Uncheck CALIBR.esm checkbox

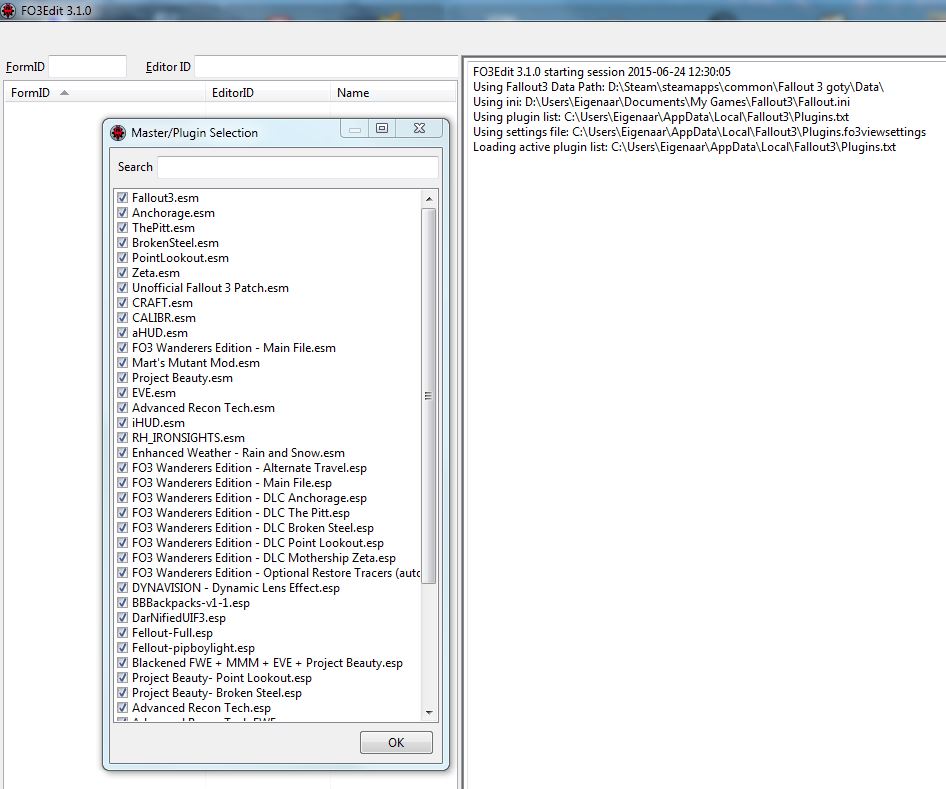122,318
